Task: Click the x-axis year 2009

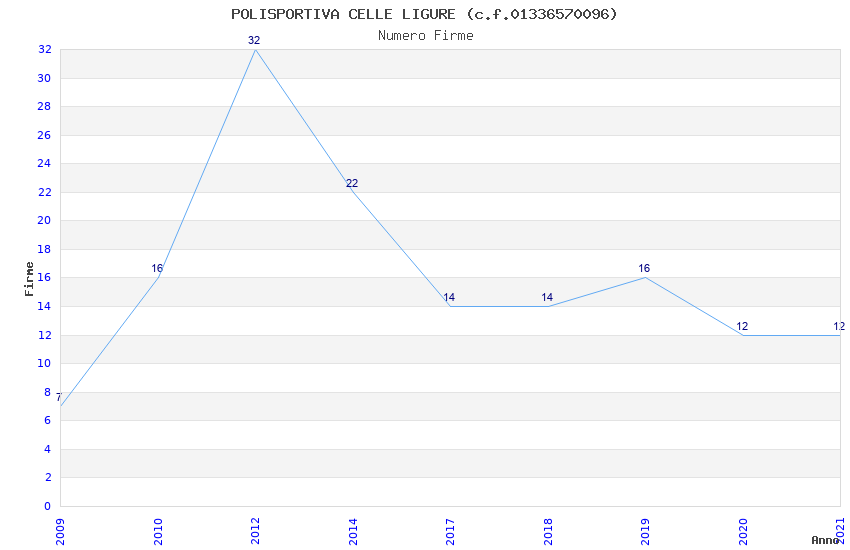Action: tap(60, 532)
